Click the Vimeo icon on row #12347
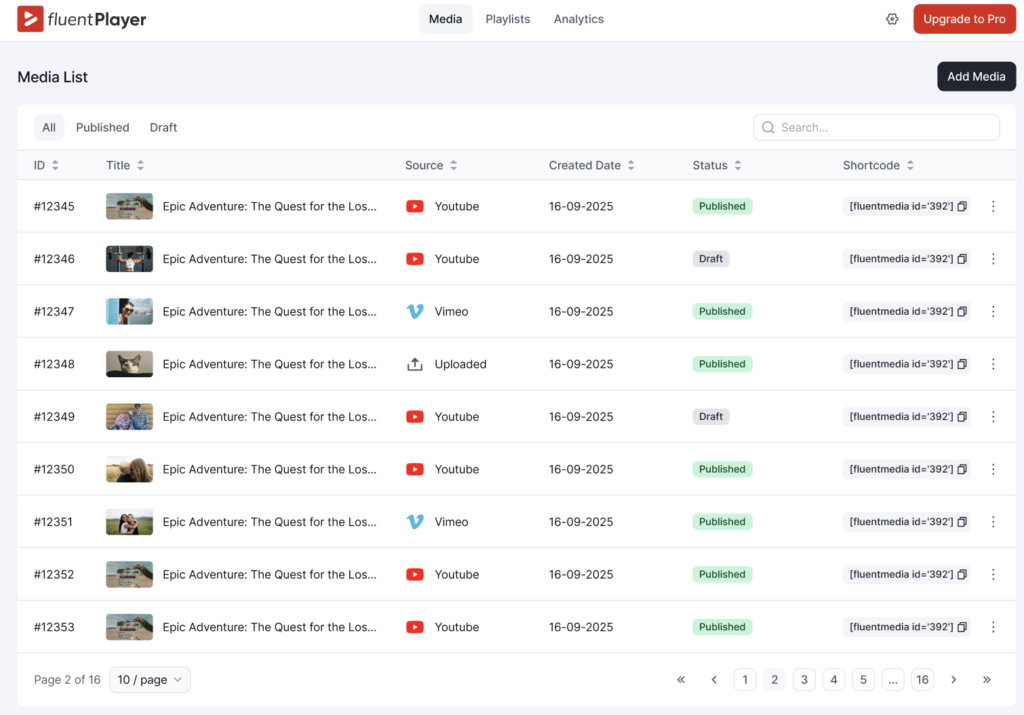 [x=415, y=311]
